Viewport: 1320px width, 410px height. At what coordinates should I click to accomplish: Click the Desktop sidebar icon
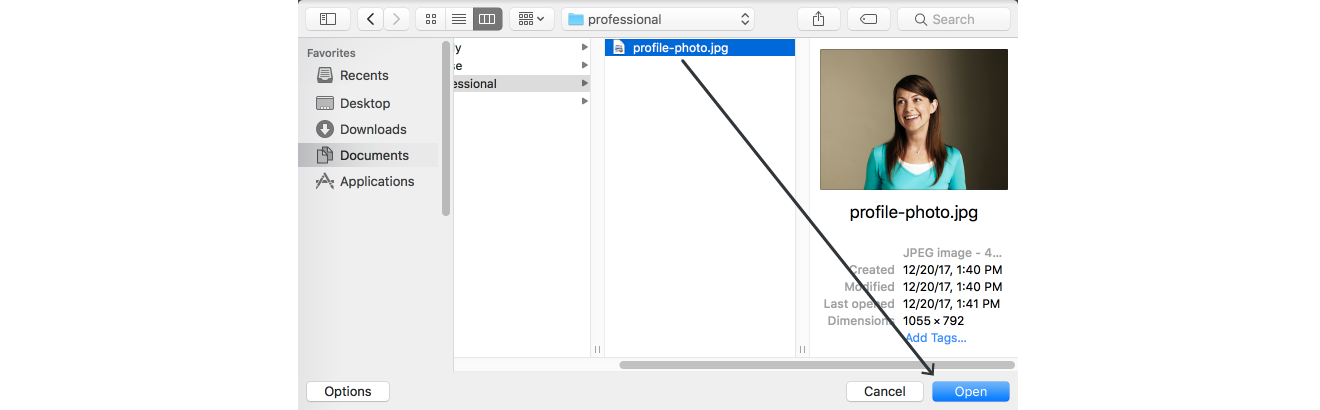(324, 103)
